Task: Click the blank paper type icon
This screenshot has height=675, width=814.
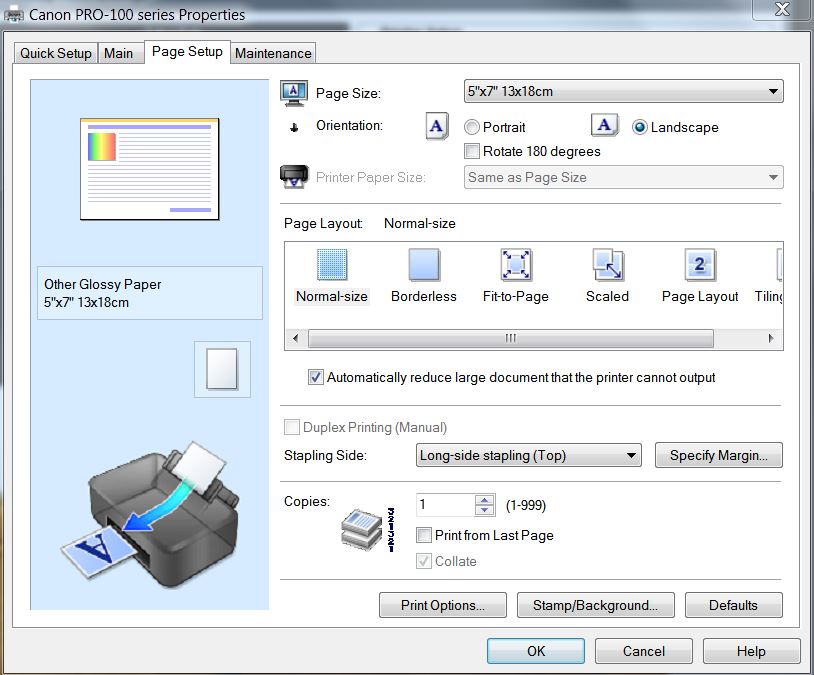Action: [222, 369]
